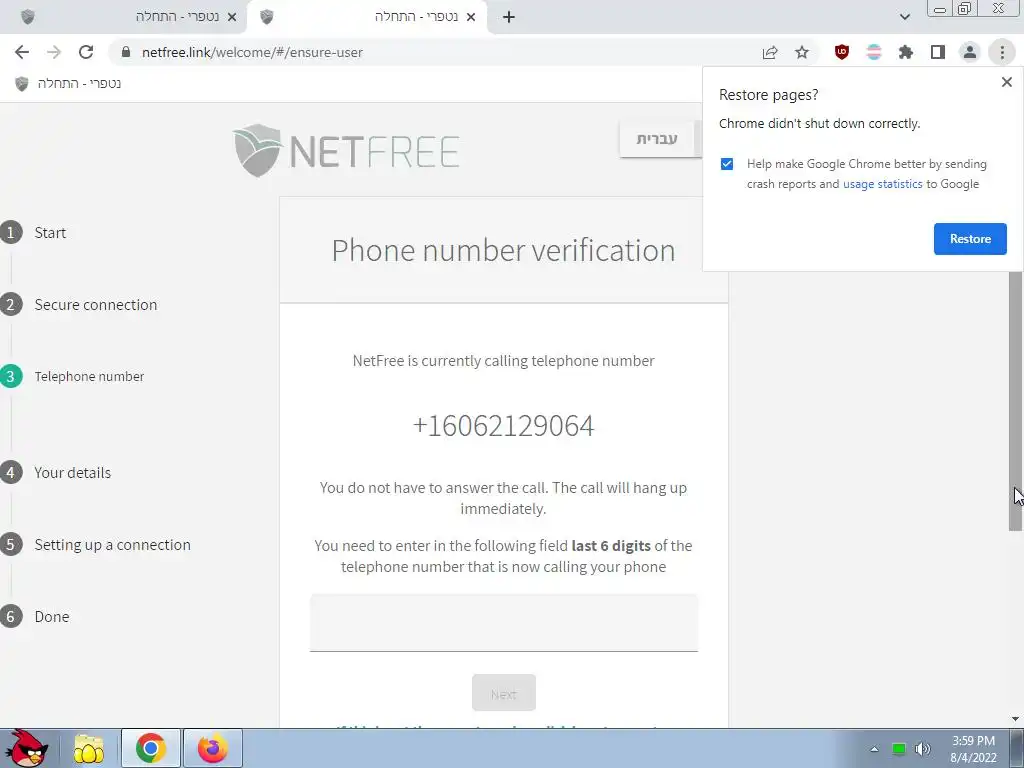Open the usage statistics link
This screenshot has height=768, width=1024.
coord(882,184)
